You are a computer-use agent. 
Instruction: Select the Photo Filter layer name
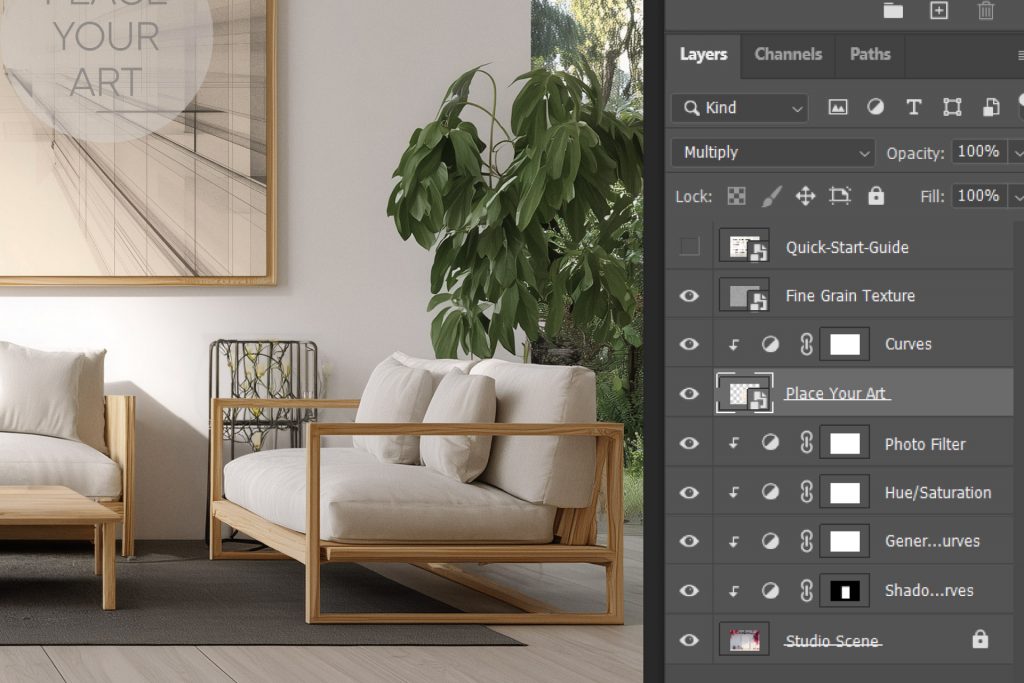coord(925,445)
